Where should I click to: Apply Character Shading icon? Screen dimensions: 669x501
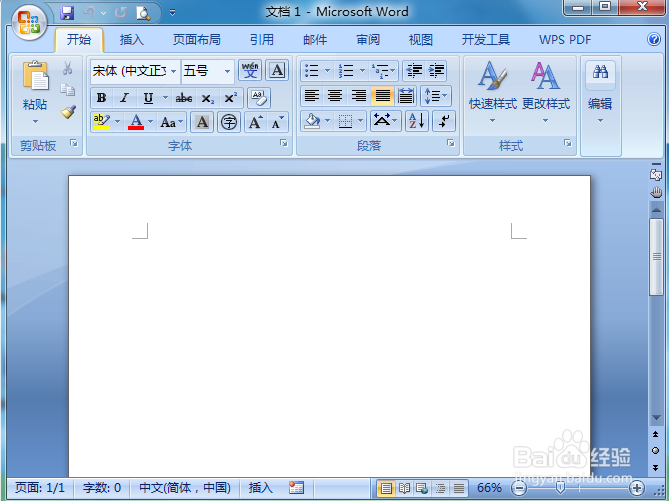[x=202, y=122]
